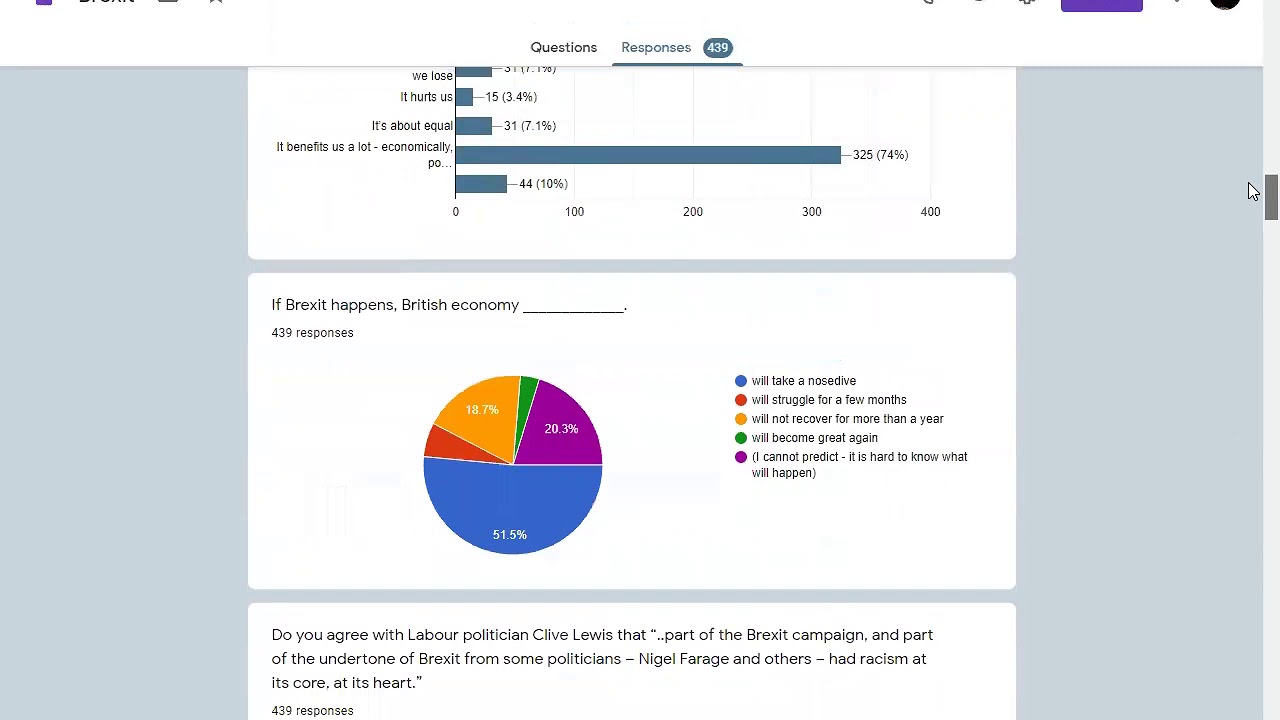Viewport: 1280px width, 720px height.
Task: Select the blue 51.5% pie slice
Action: 512,510
